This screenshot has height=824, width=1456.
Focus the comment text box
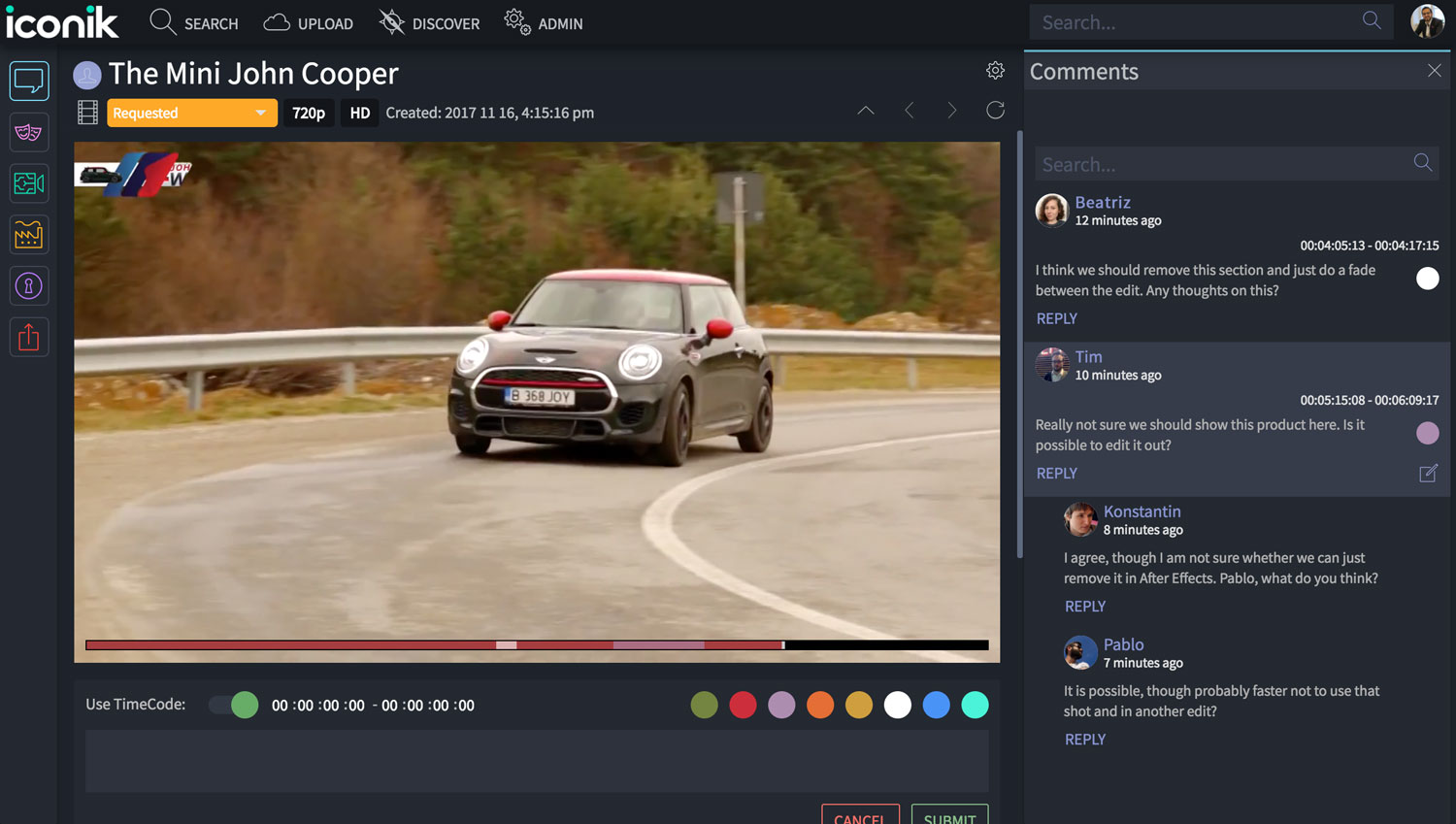537,761
